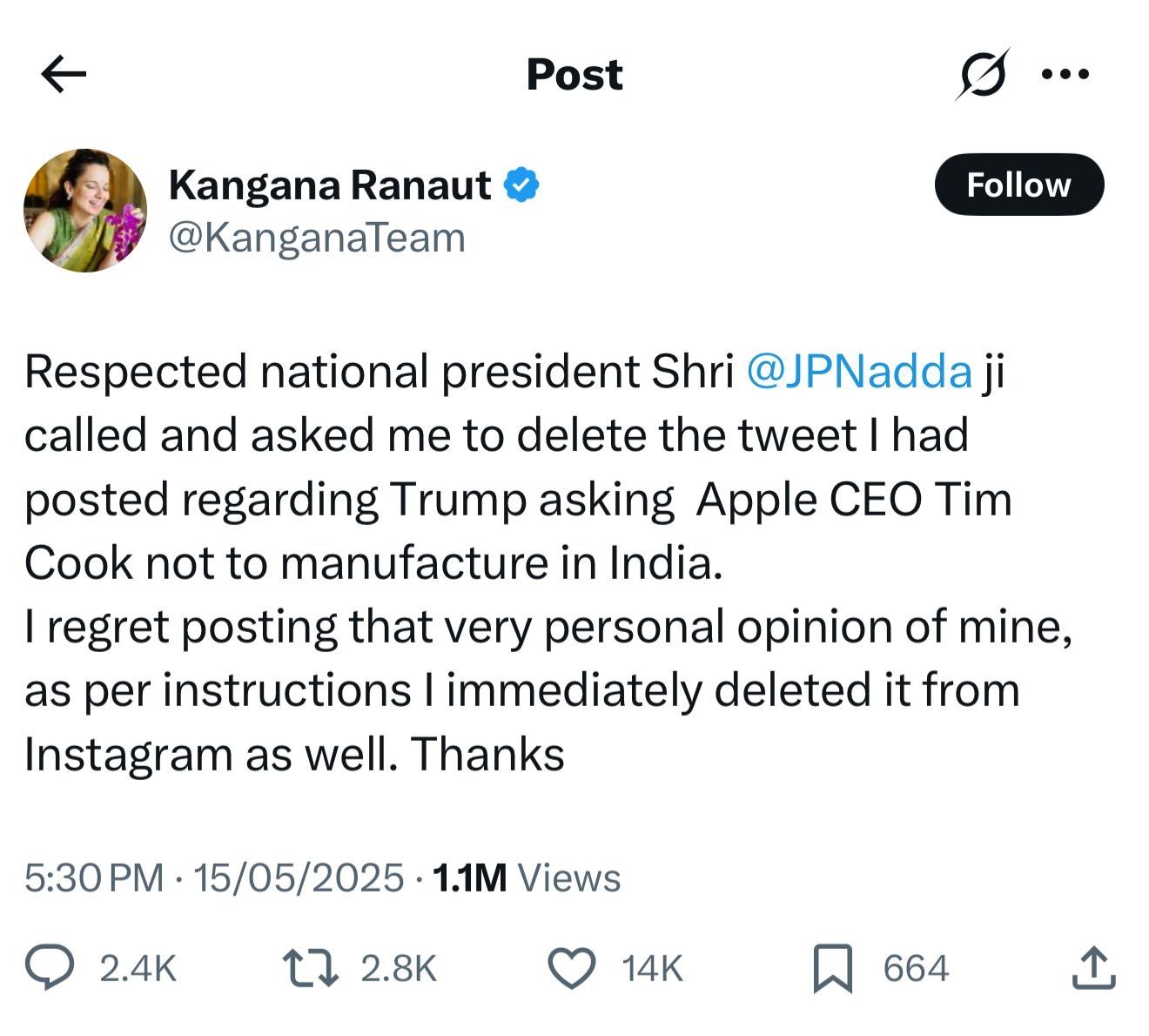This screenshot has width=1149, height=1036.
Task: Bookmark this post with the bookmark icon
Action: (x=832, y=968)
